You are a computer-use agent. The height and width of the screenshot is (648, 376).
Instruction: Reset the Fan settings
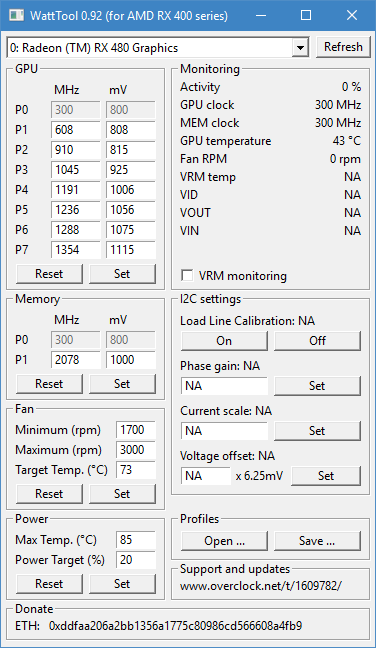click(x=49, y=494)
